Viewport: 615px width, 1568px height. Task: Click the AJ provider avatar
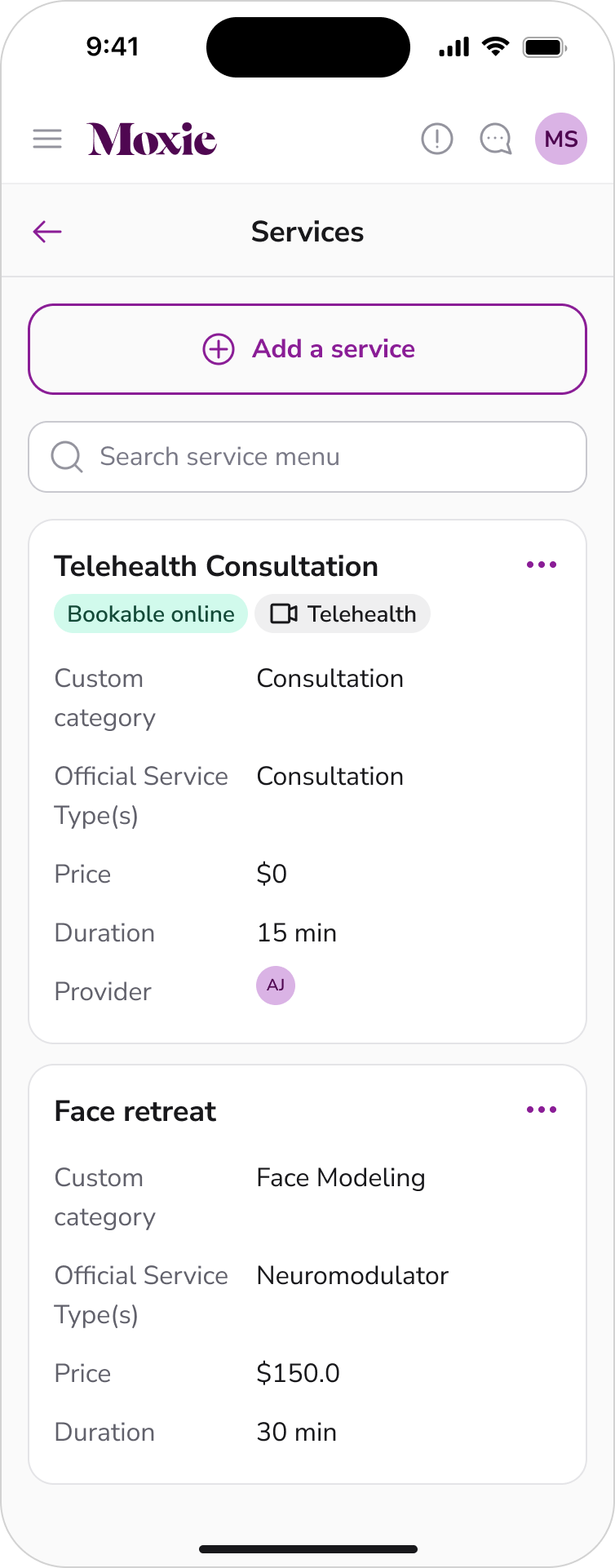[276, 986]
